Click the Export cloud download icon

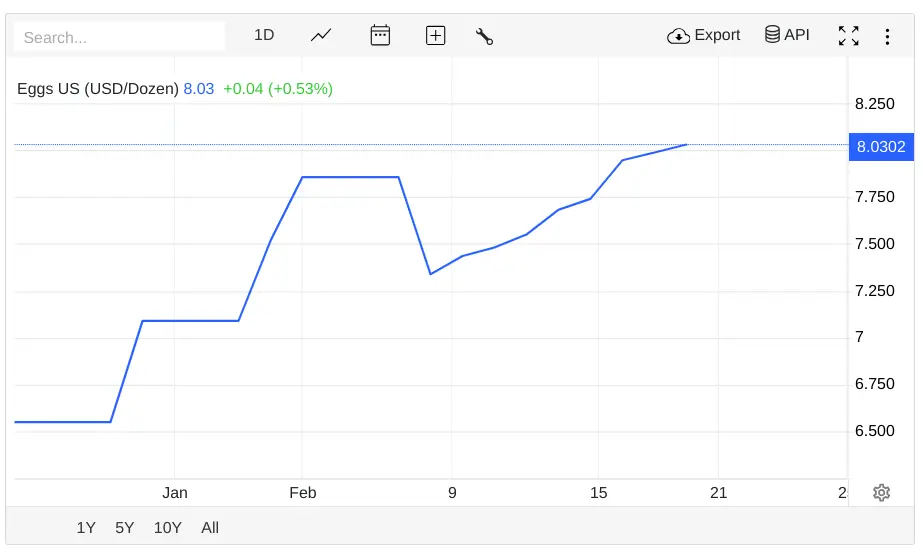(x=678, y=36)
